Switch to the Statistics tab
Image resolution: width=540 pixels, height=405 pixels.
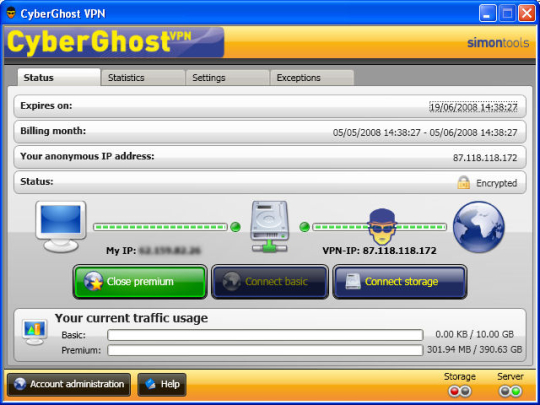(x=143, y=77)
